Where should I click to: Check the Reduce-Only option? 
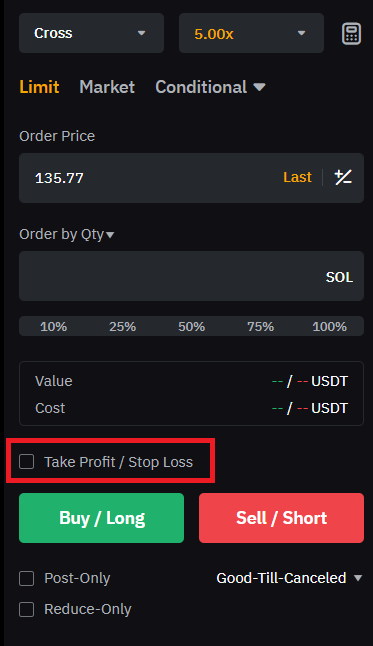coord(27,609)
